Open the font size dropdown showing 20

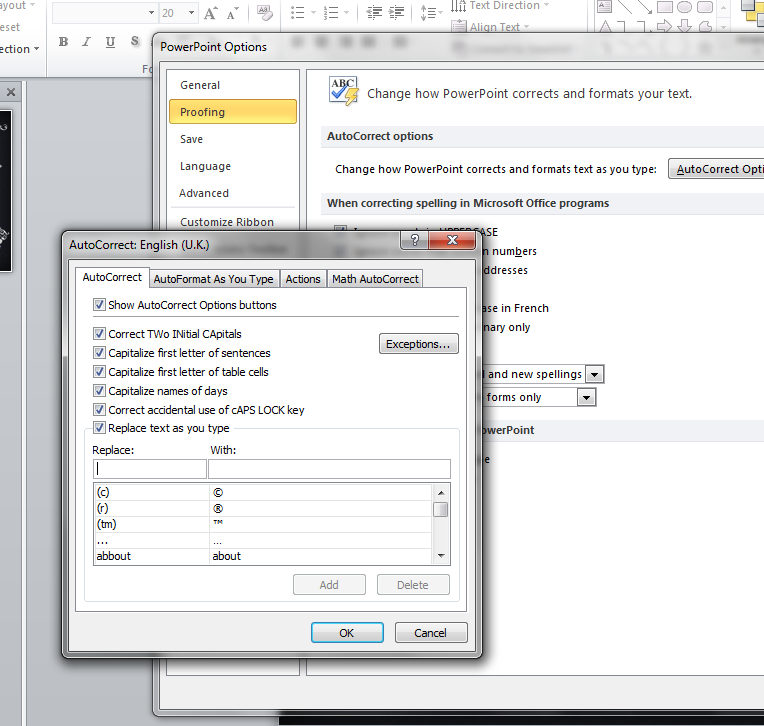pyautogui.click(x=191, y=13)
